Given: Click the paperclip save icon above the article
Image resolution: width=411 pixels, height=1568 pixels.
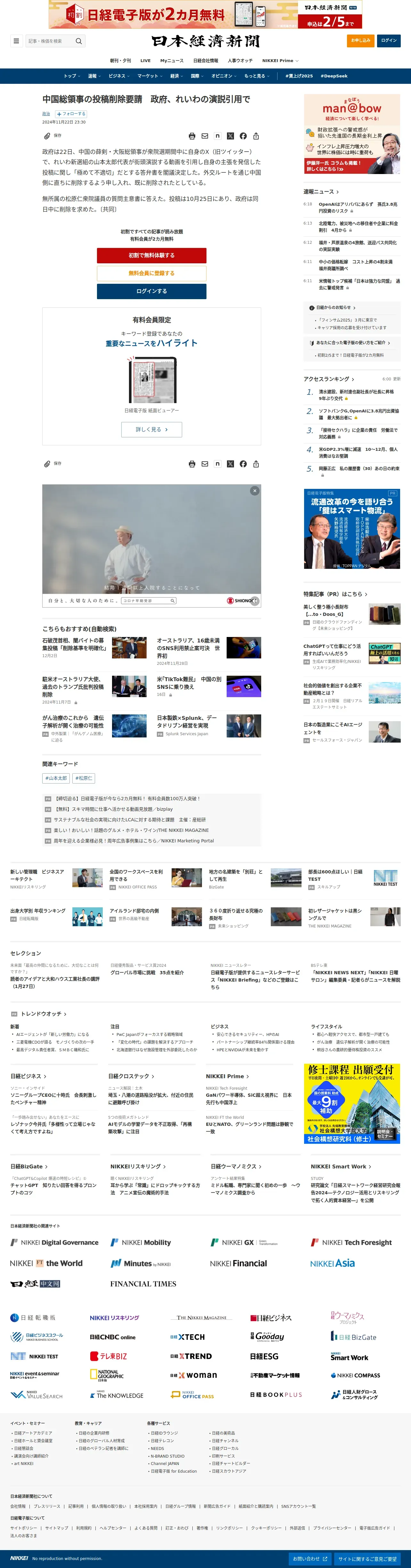Looking at the screenshot, I should point(47,136).
